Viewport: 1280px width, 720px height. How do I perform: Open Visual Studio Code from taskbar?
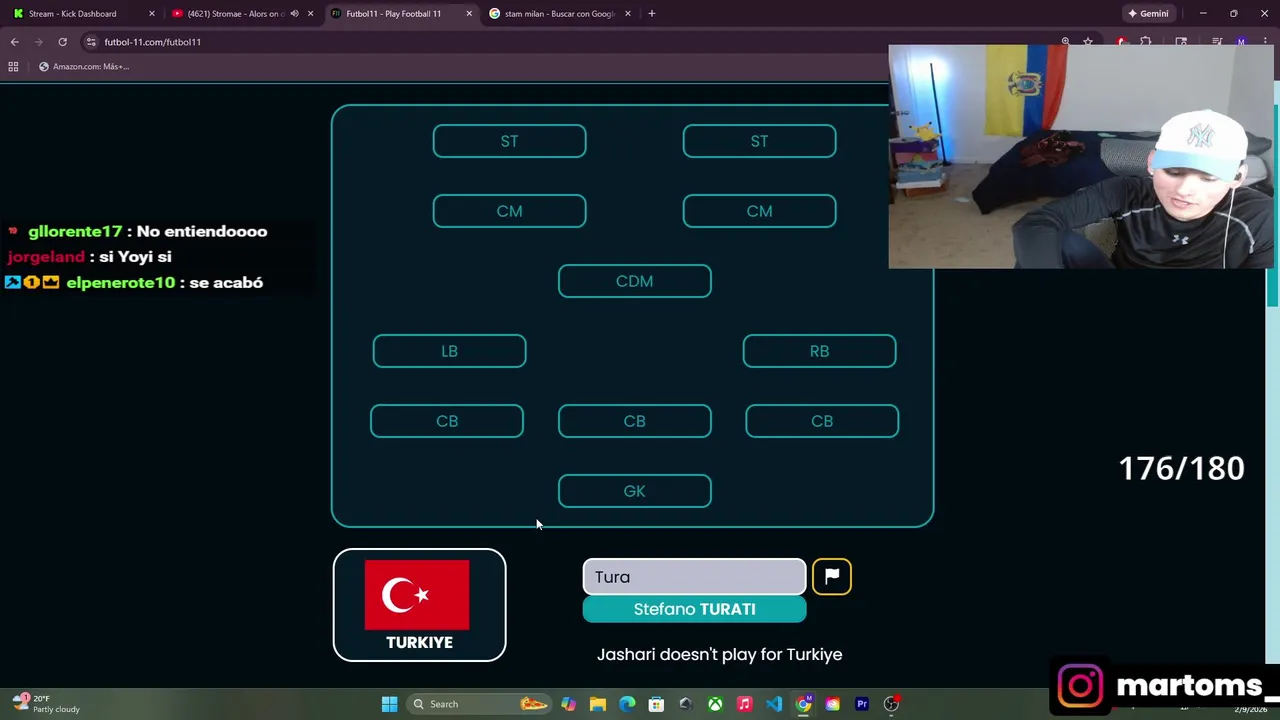click(x=774, y=704)
